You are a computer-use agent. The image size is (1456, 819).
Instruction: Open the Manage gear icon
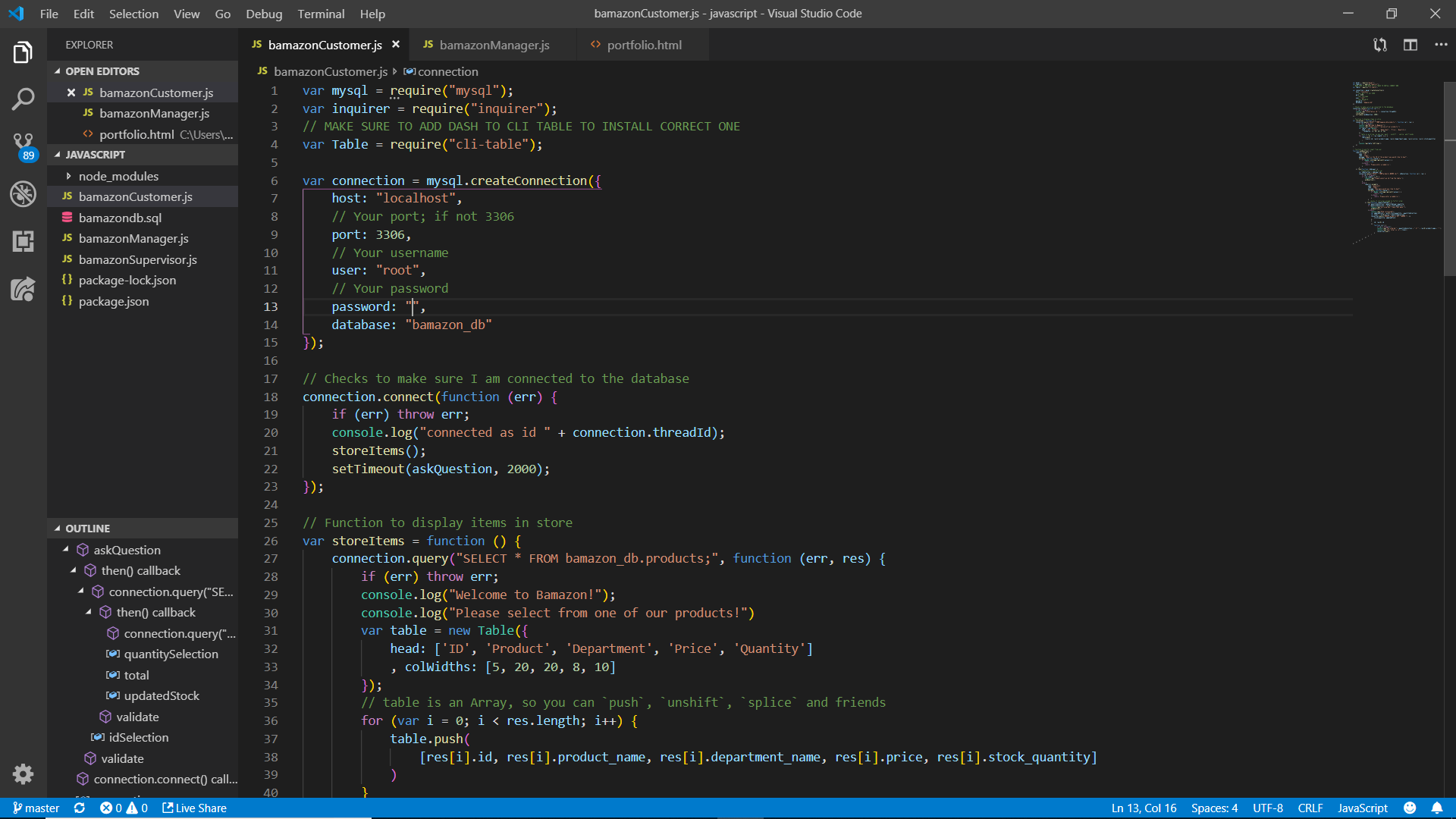point(23,773)
